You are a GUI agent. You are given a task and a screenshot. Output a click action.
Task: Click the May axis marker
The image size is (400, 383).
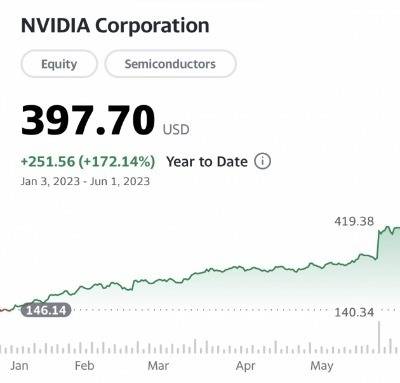[x=322, y=366]
